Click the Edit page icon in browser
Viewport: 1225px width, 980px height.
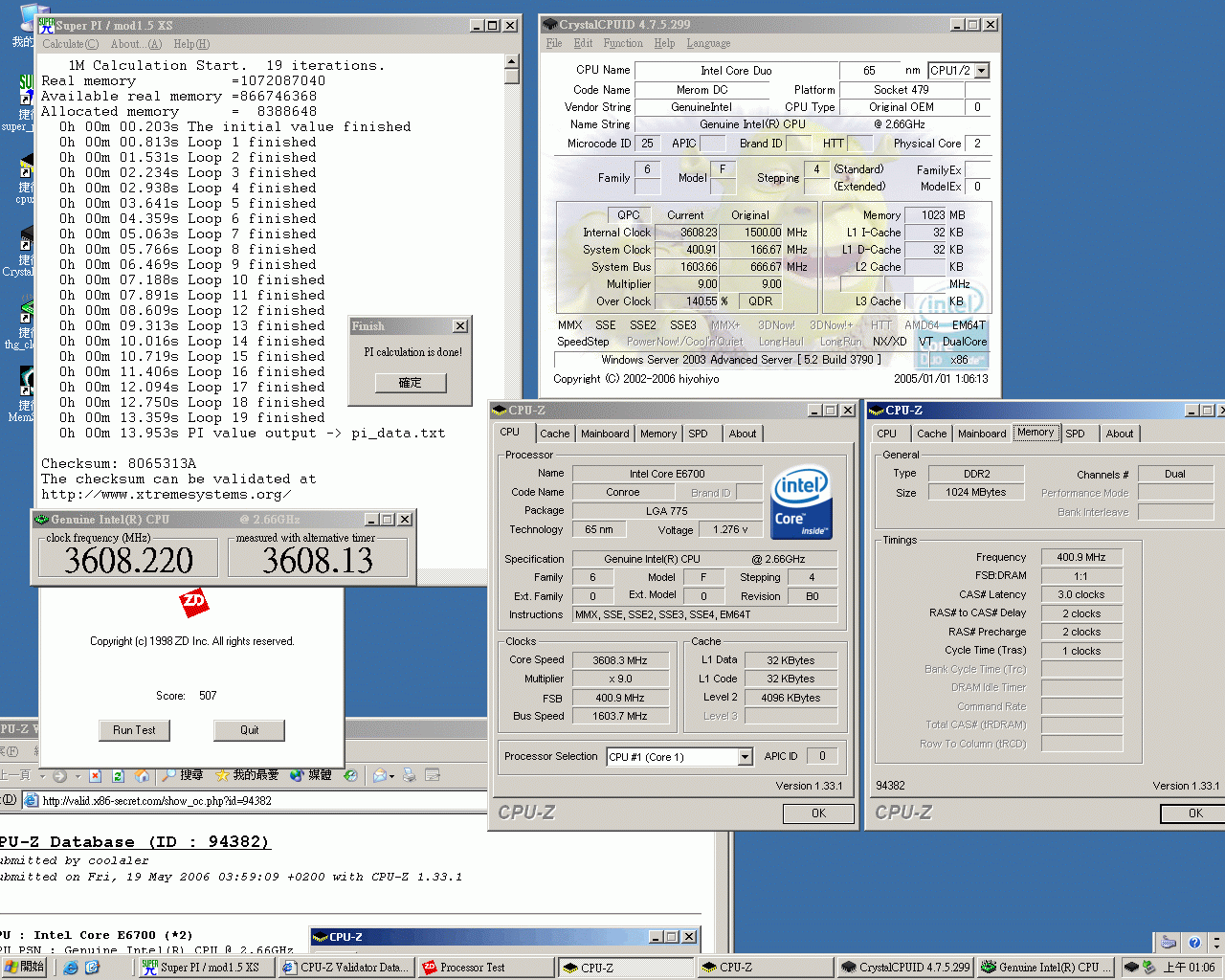pyautogui.click(x=433, y=775)
